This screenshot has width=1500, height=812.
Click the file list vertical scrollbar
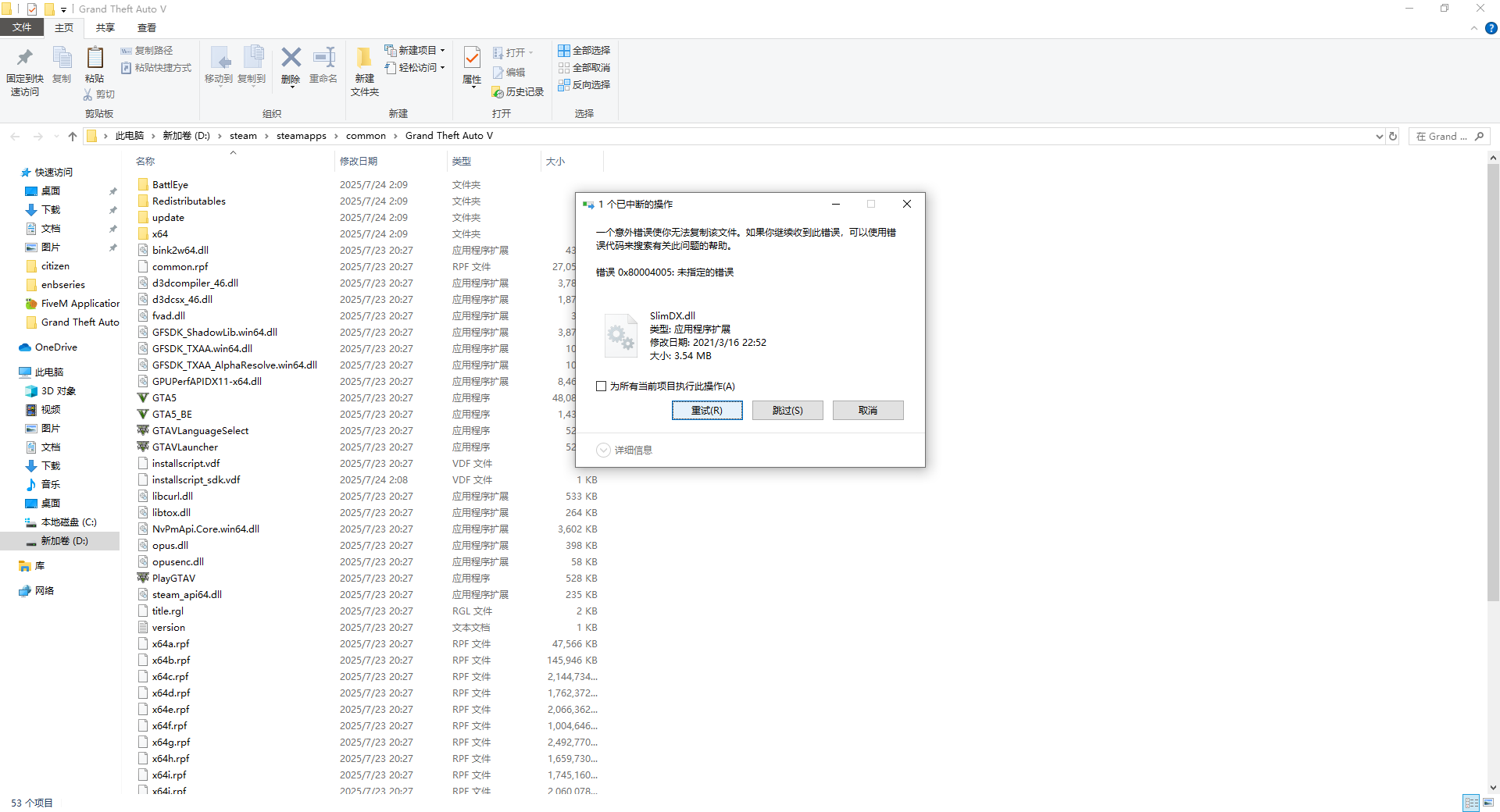point(1493,383)
